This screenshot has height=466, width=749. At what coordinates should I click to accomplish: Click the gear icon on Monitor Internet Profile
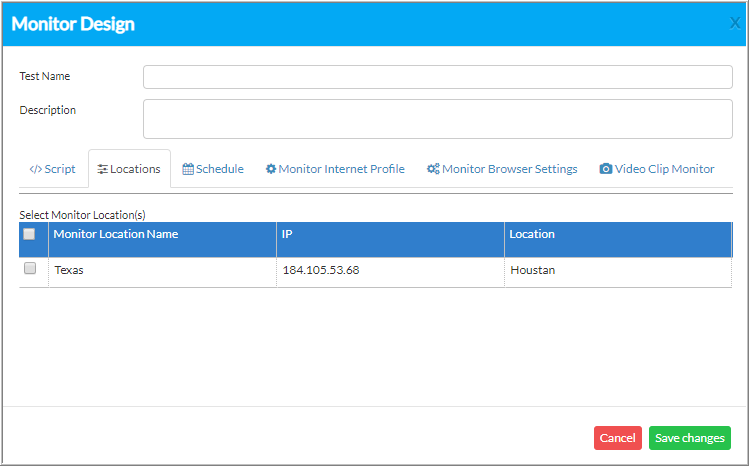tap(271, 169)
